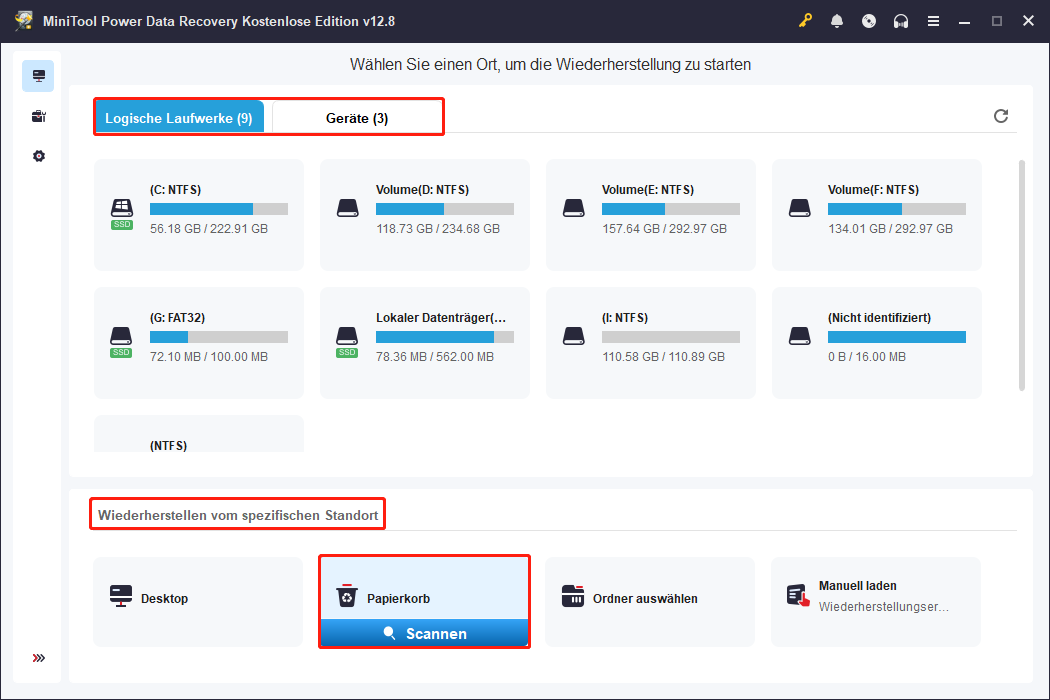Open Manuell laden option
1050x700 pixels.
pos(876,602)
